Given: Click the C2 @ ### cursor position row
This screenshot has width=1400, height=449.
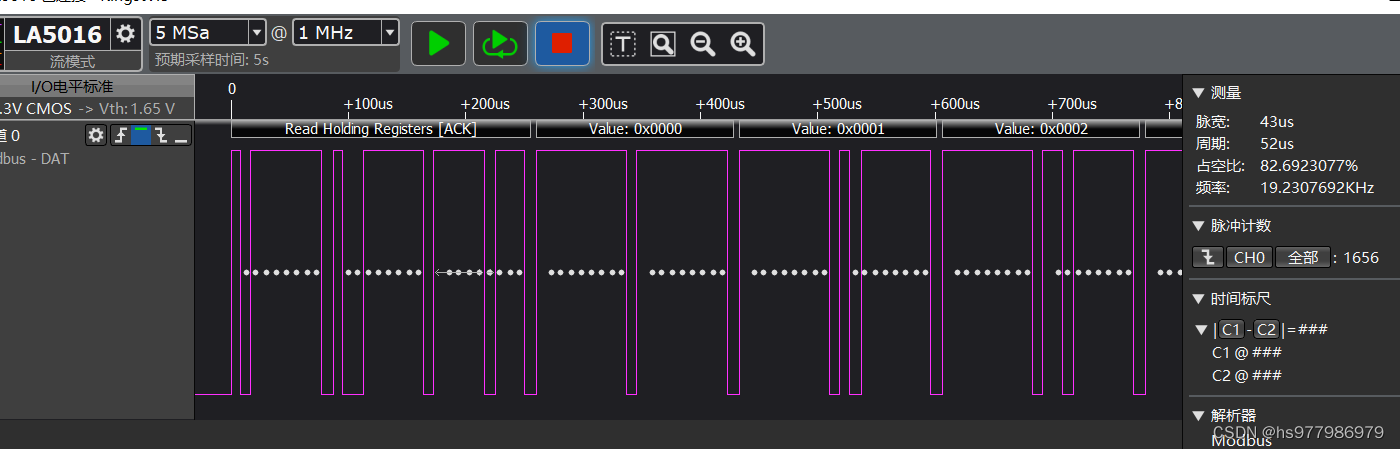Looking at the screenshot, I should pos(1247,376).
